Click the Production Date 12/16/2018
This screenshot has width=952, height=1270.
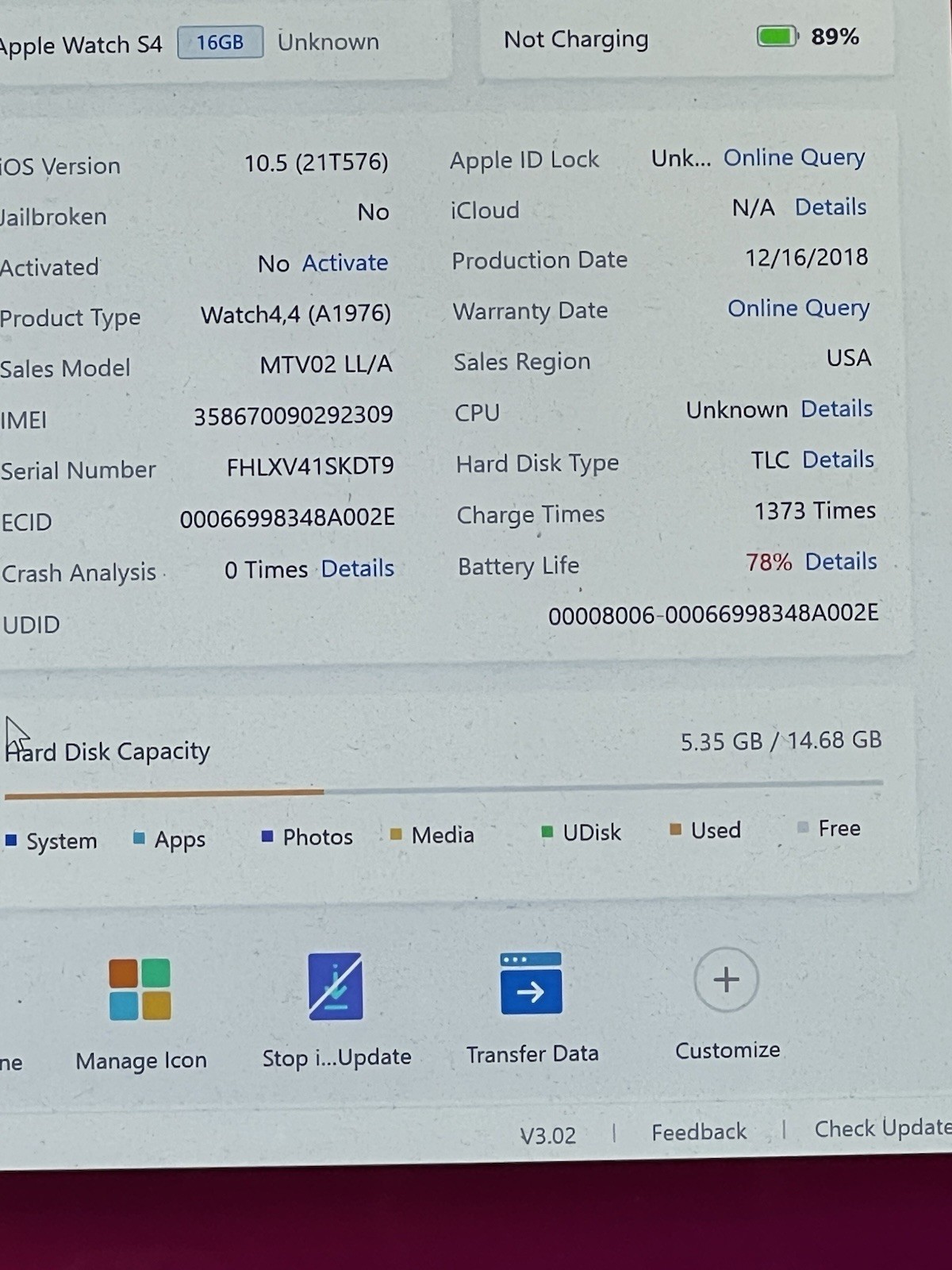pyautogui.click(x=806, y=258)
